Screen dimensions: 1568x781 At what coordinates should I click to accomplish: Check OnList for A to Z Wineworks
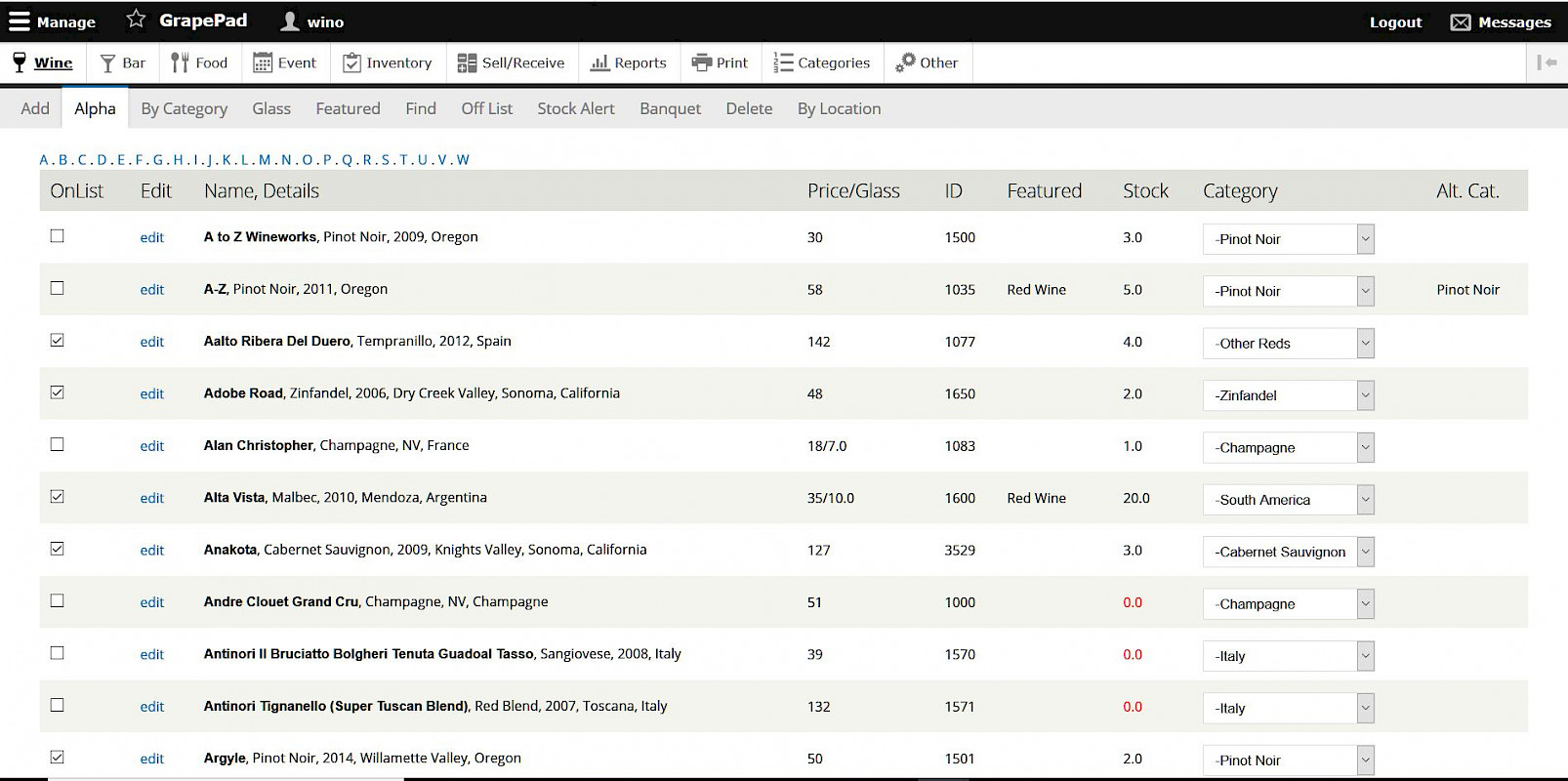point(57,236)
